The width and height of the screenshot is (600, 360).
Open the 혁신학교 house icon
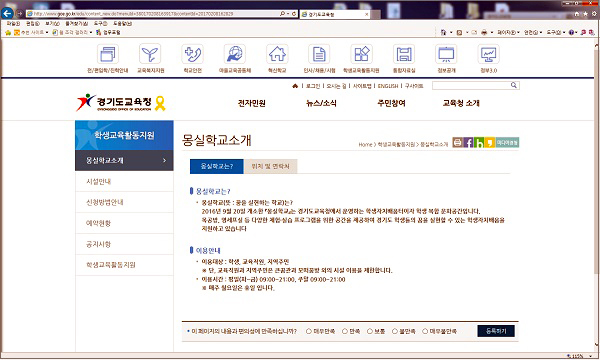pos(277,54)
